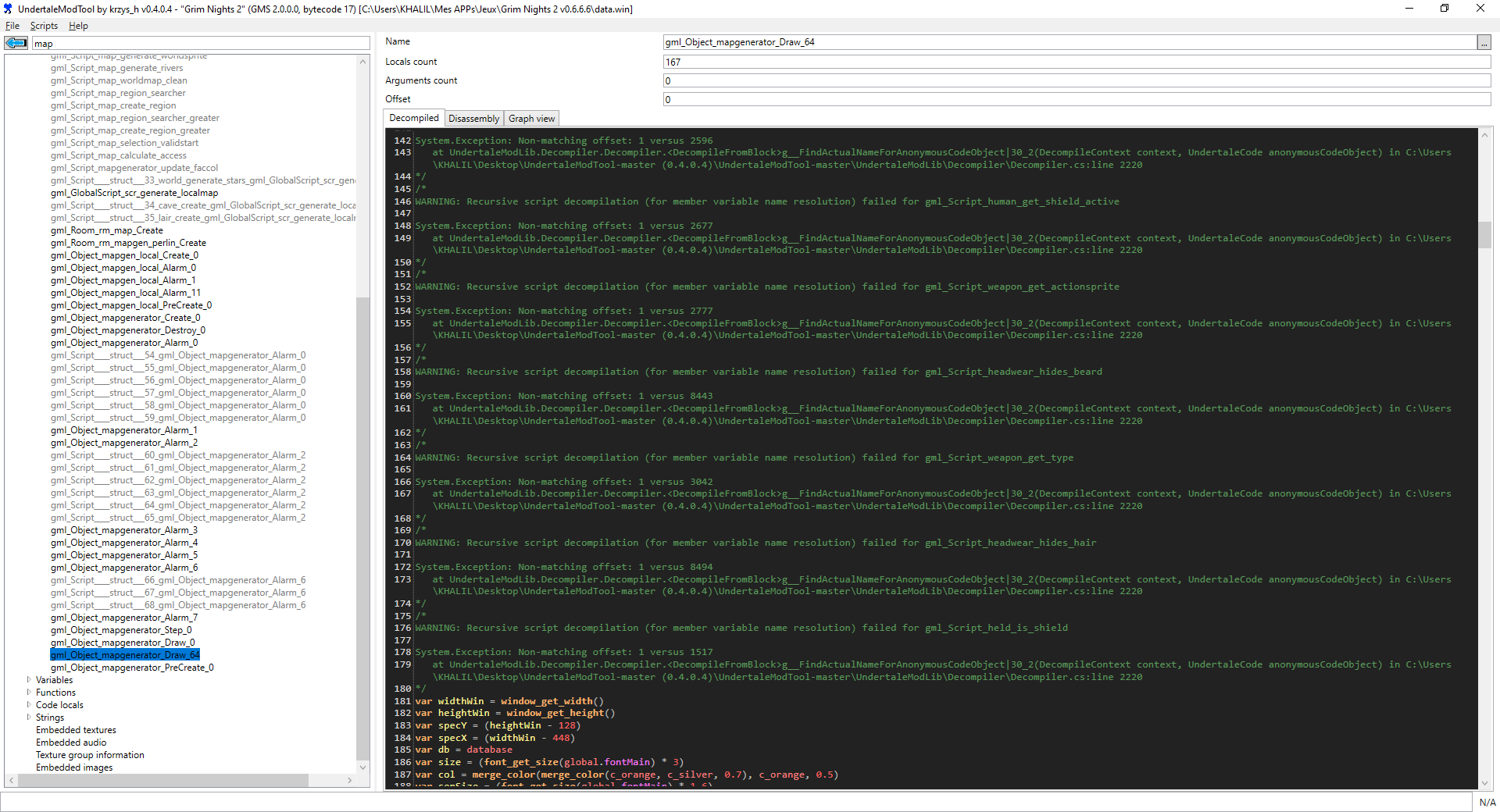Expand the Strings tree node
Screen dimensions: 1500x812
click(29, 718)
